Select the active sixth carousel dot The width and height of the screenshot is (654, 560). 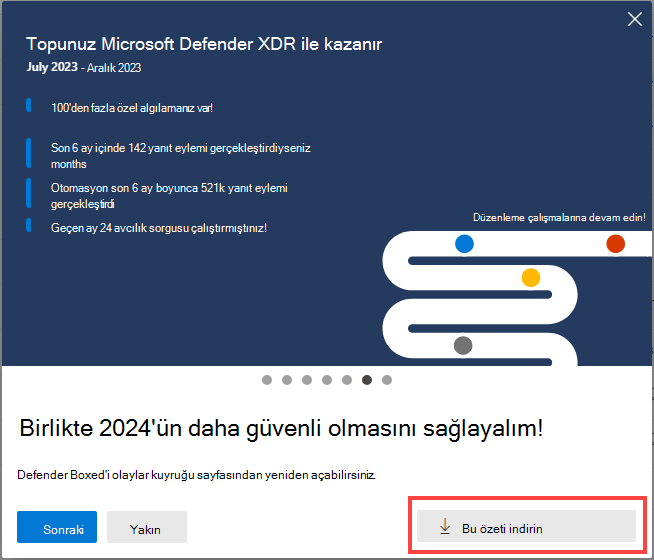click(367, 380)
